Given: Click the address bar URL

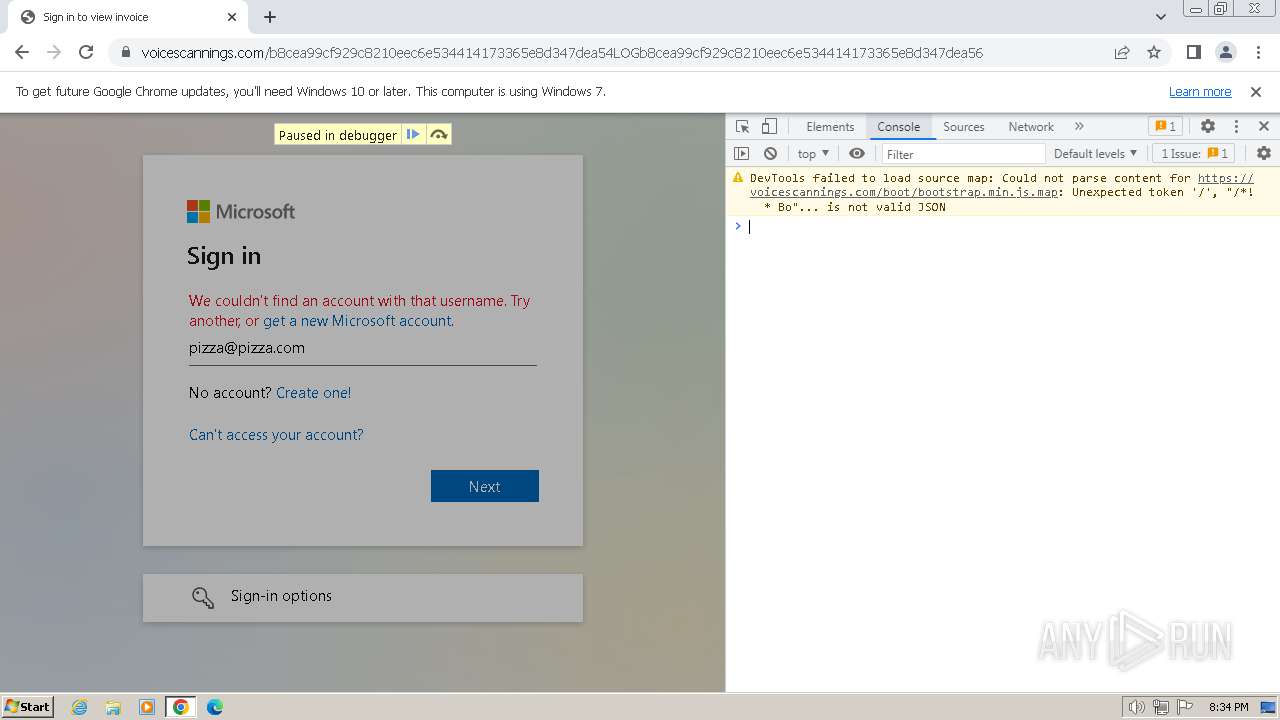Looking at the screenshot, I should pos(562,53).
